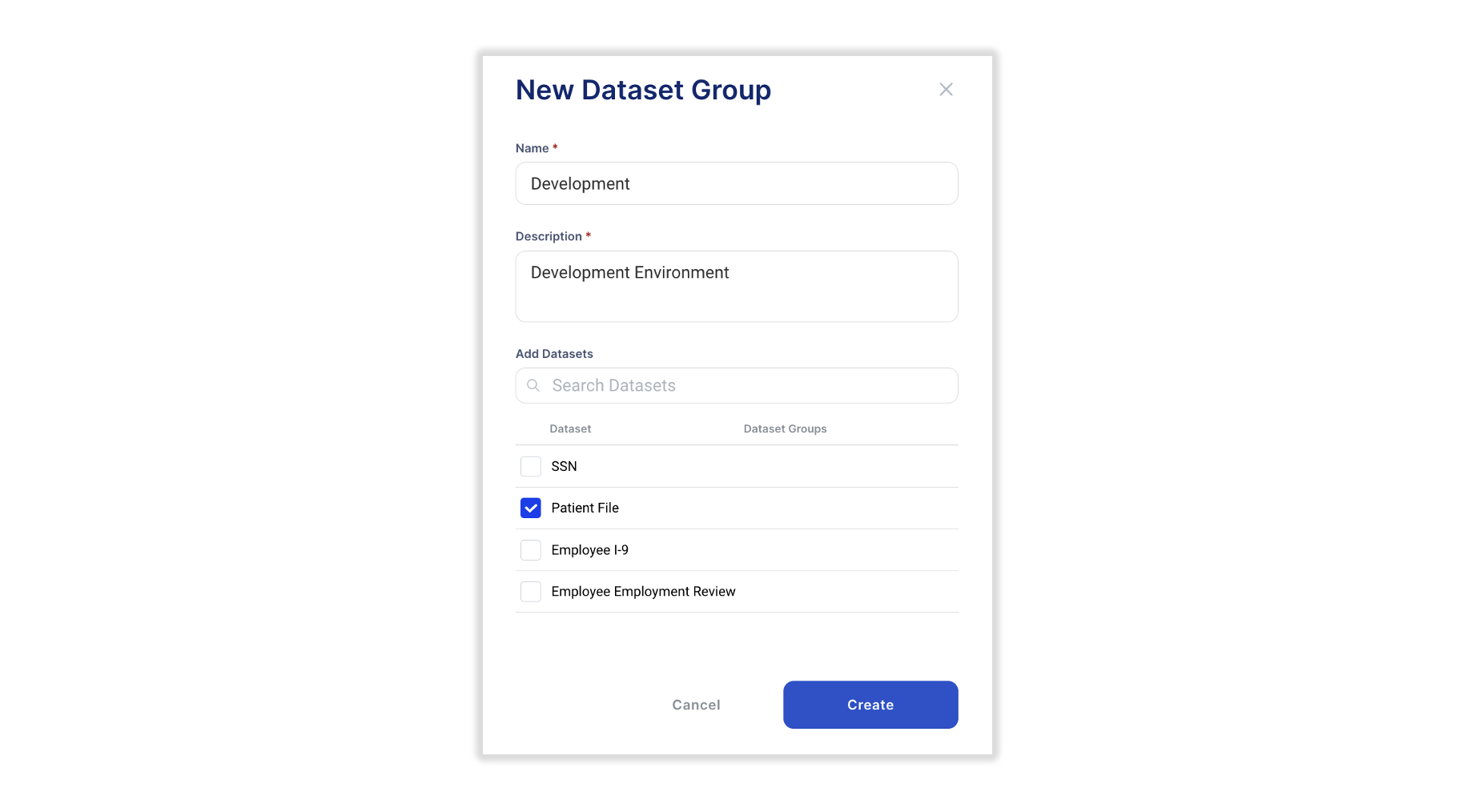
Task: Click the Create button
Action: click(870, 705)
